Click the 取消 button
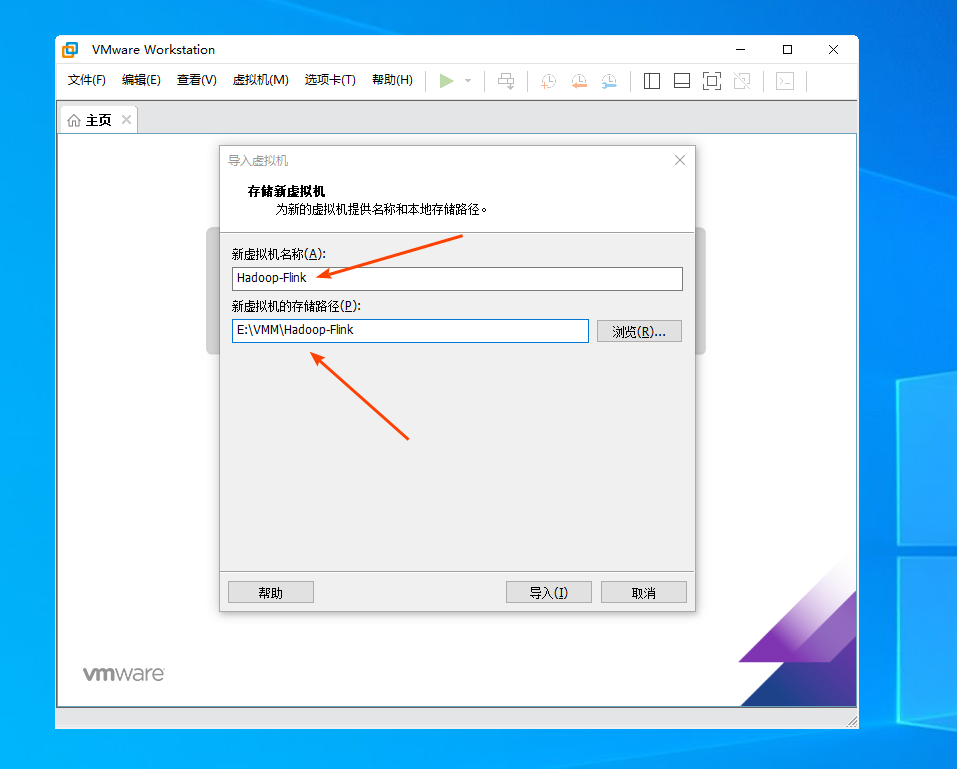 644,592
